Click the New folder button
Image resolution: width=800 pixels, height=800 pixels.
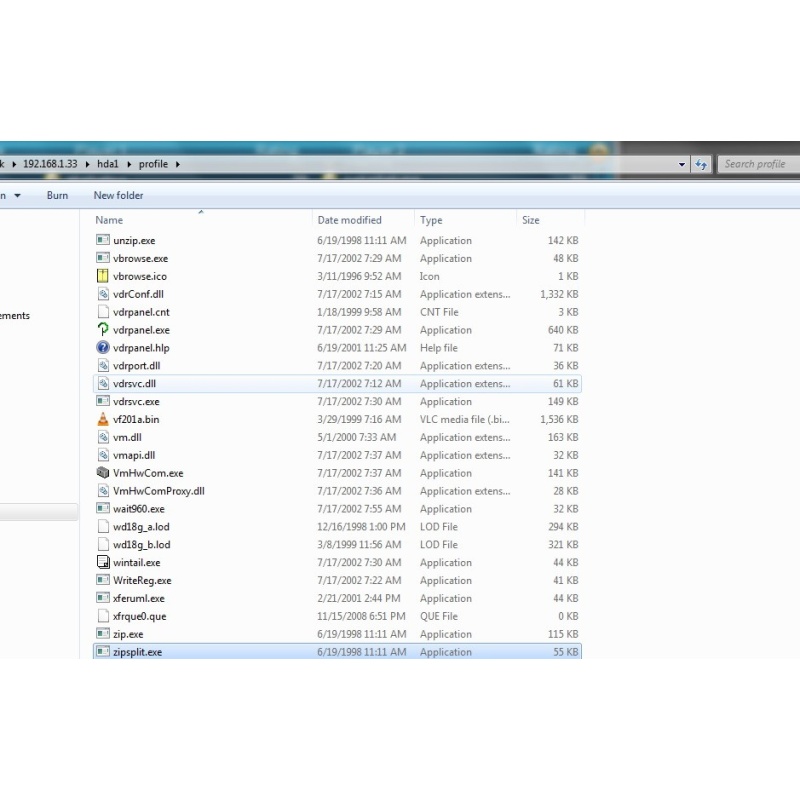tap(118, 195)
